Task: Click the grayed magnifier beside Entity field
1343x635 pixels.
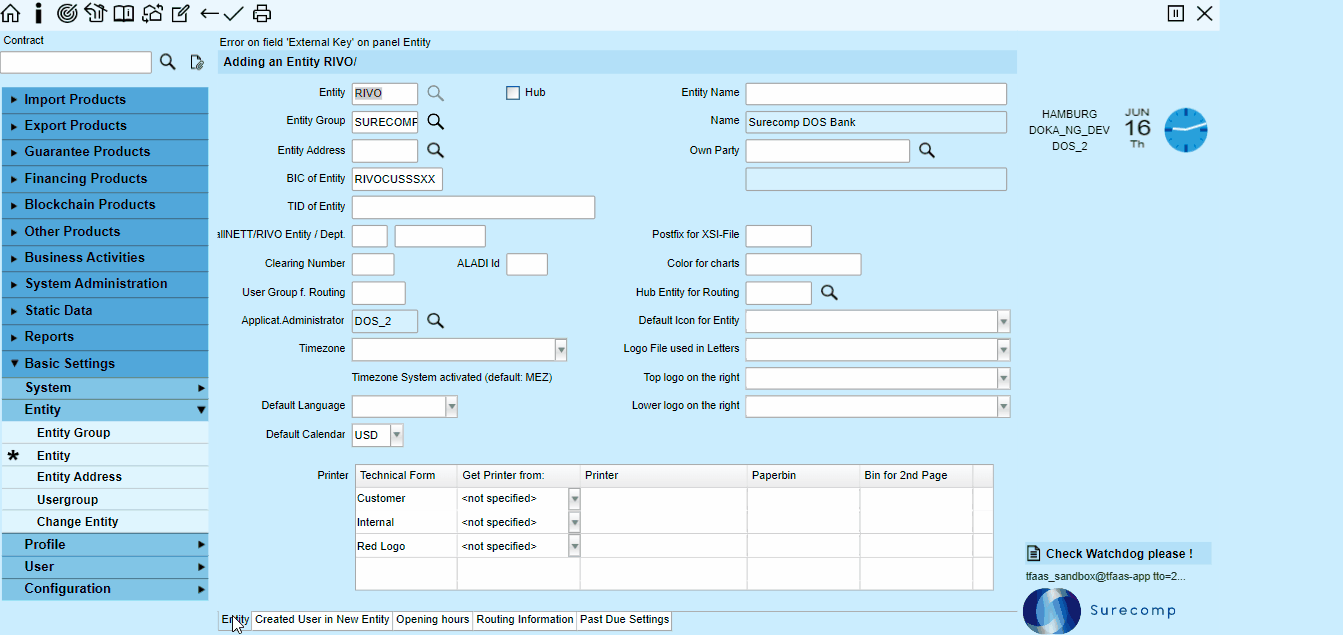Action: (x=435, y=93)
